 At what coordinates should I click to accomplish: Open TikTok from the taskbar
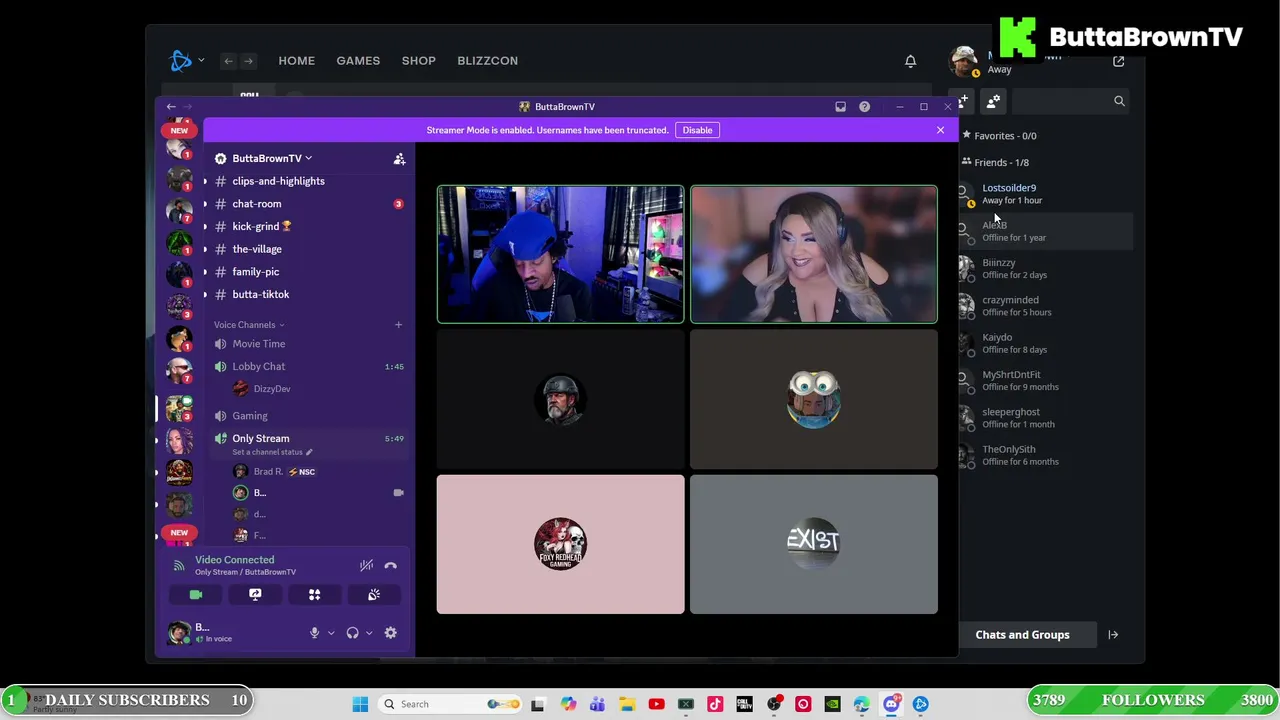[x=715, y=704]
